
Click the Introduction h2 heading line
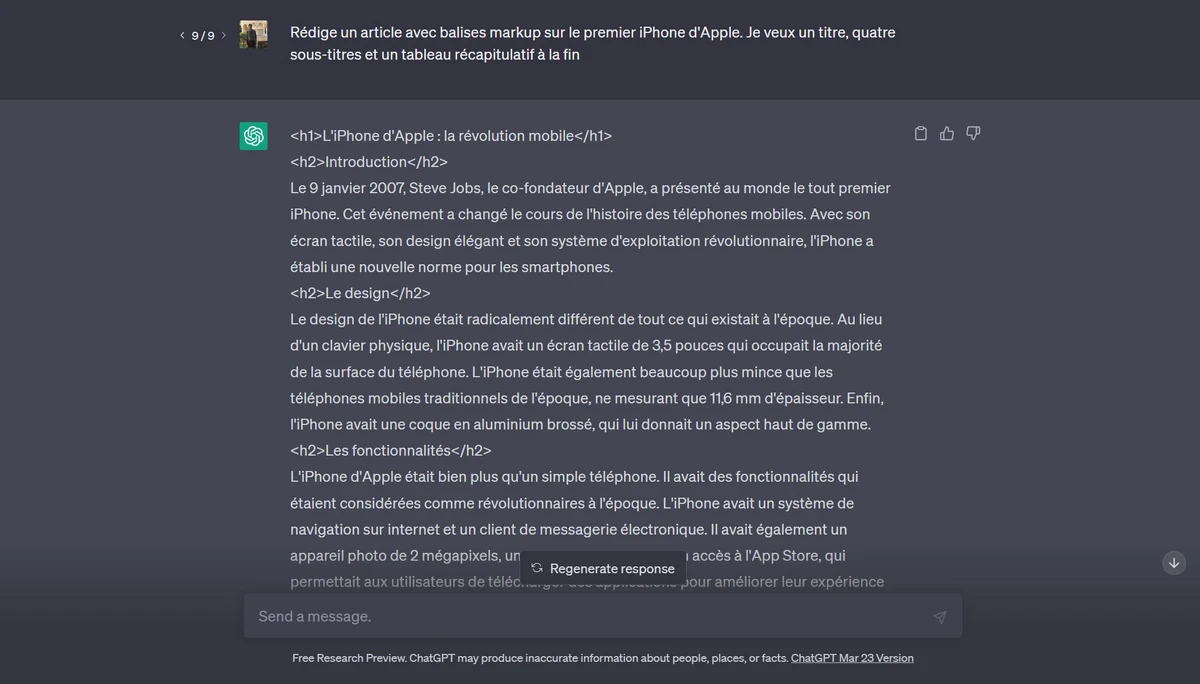[369, 162]
